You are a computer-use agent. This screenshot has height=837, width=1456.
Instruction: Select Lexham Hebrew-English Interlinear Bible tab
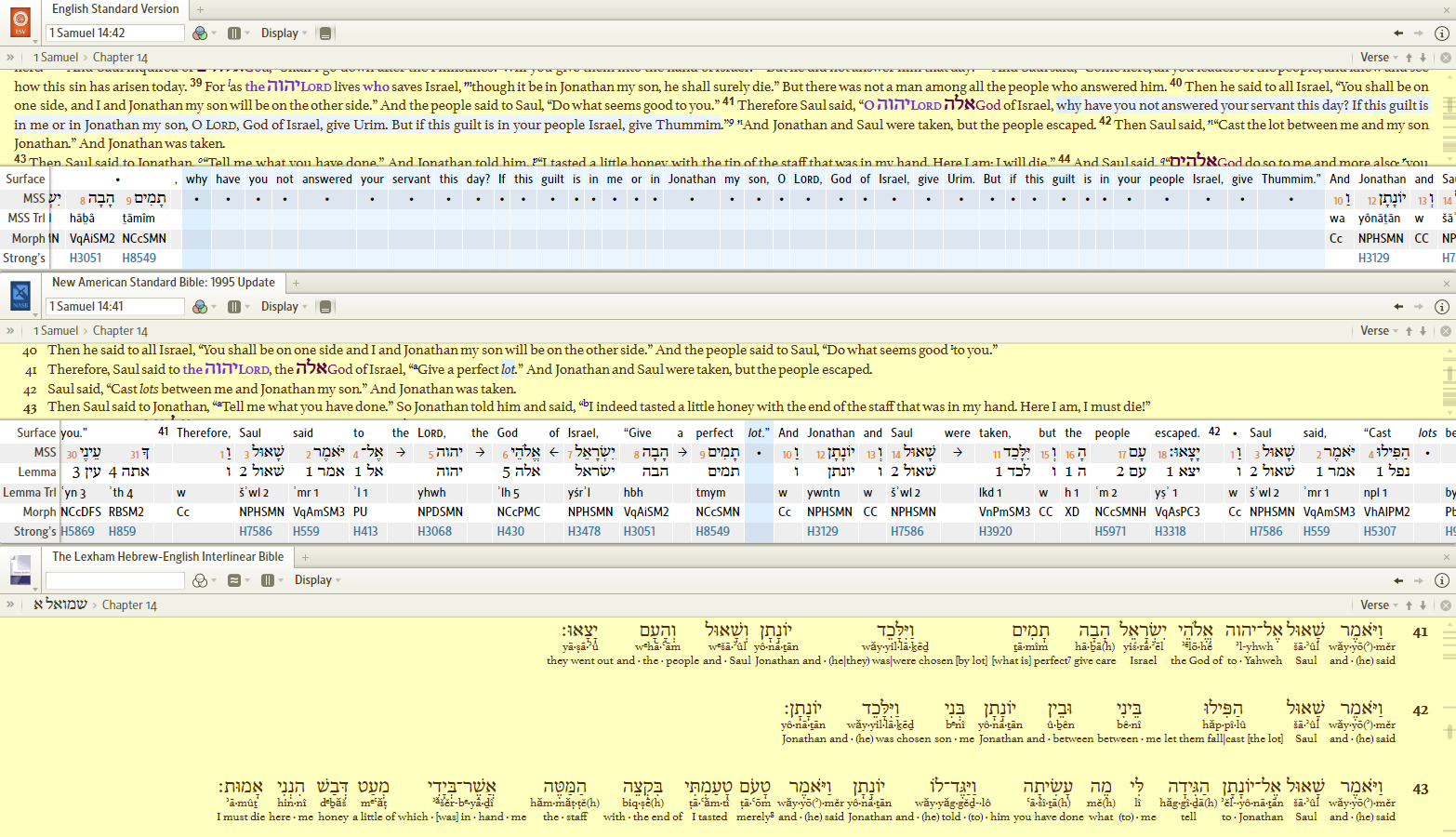click(x=168, y=556)
